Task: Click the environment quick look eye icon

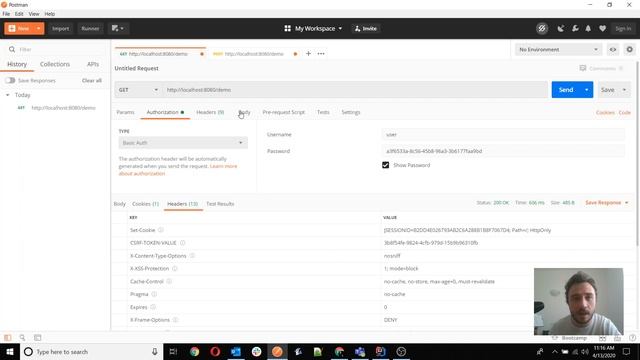Action: (x=613, y=49)
